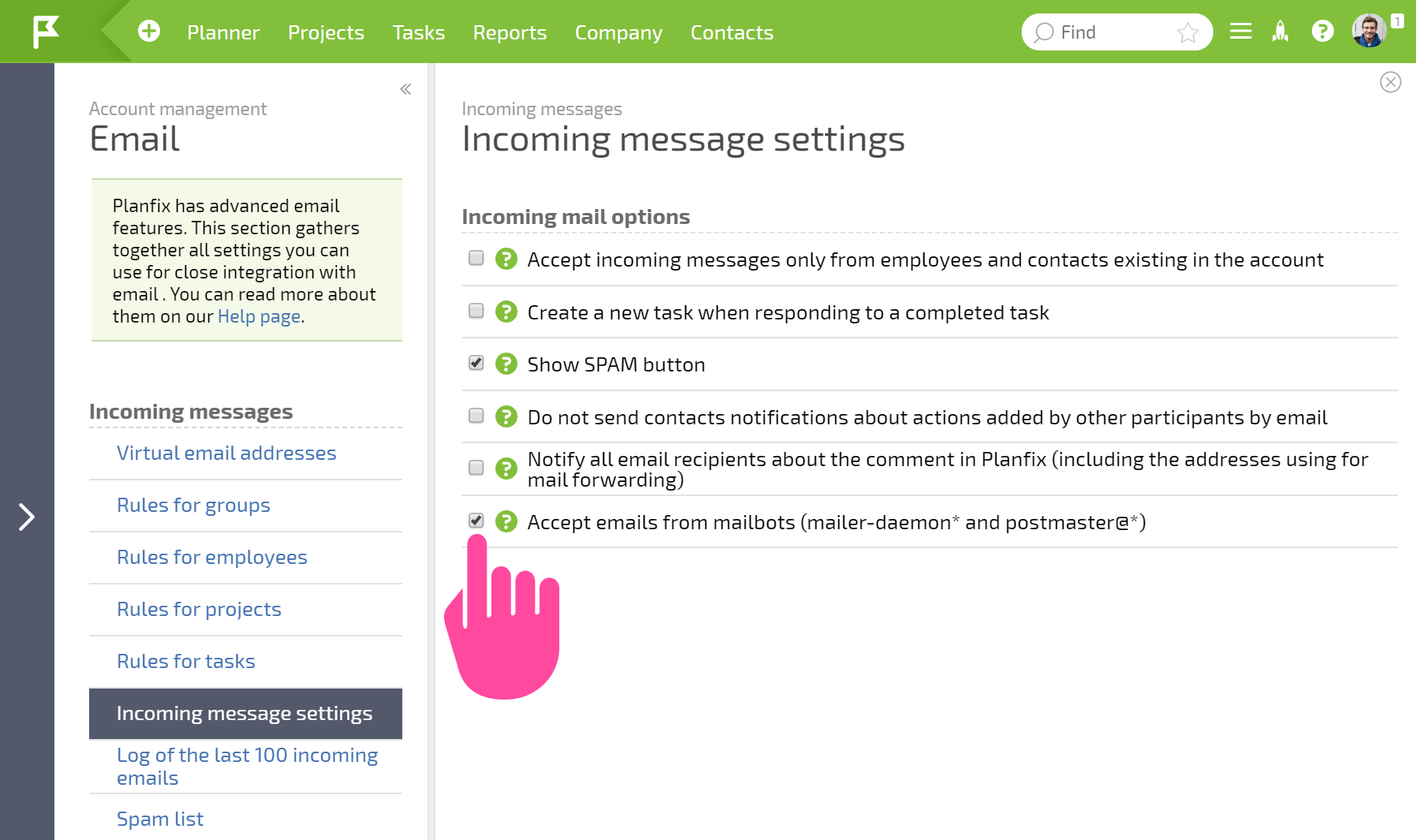The height and width of the screenshot is (840, 1416).
Task: Check Notify all email recipients option
Action: [476, 468]
